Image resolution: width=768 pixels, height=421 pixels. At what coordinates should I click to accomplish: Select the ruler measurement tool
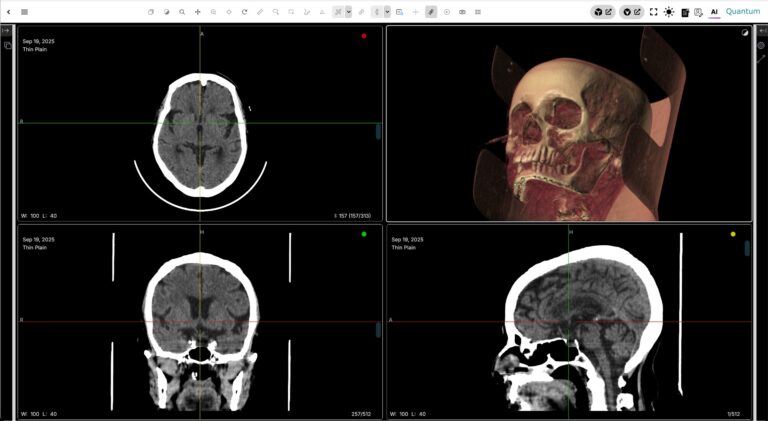pos(260,12)
